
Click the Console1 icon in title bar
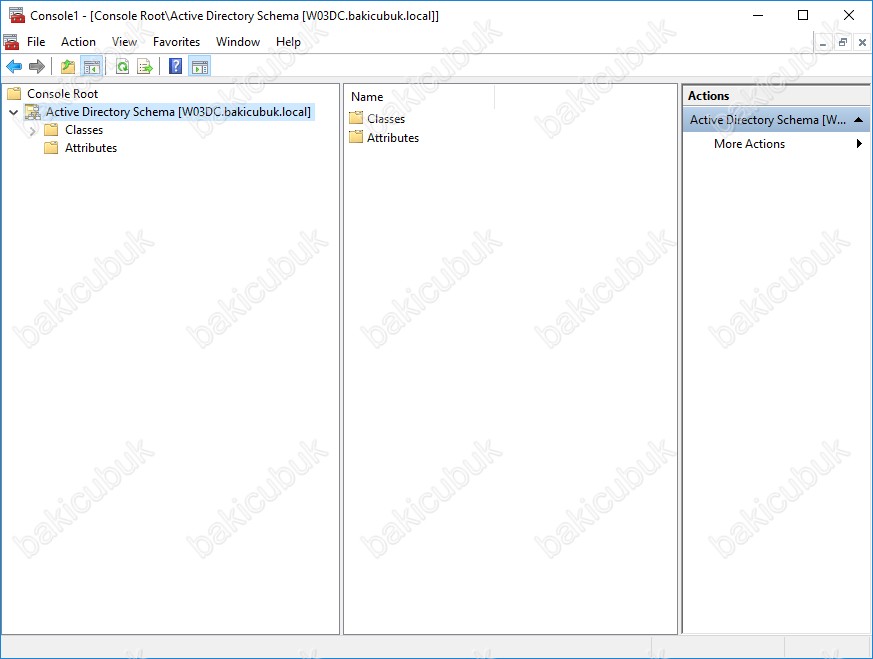point(17,15)
